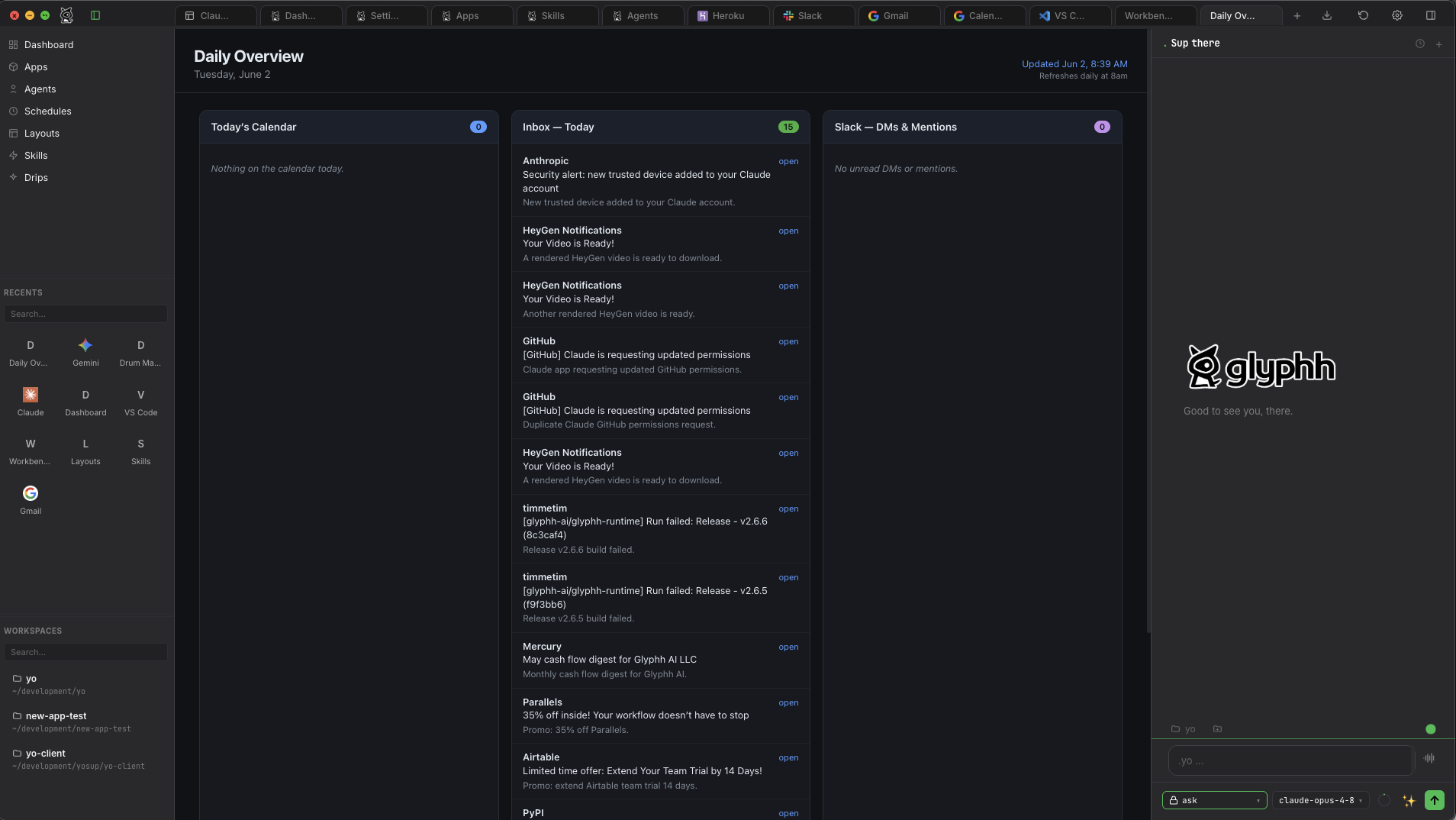
Task: Click the Updated Jun 2, 8:39 AM timestamp
Action: tap(1074, 64)
